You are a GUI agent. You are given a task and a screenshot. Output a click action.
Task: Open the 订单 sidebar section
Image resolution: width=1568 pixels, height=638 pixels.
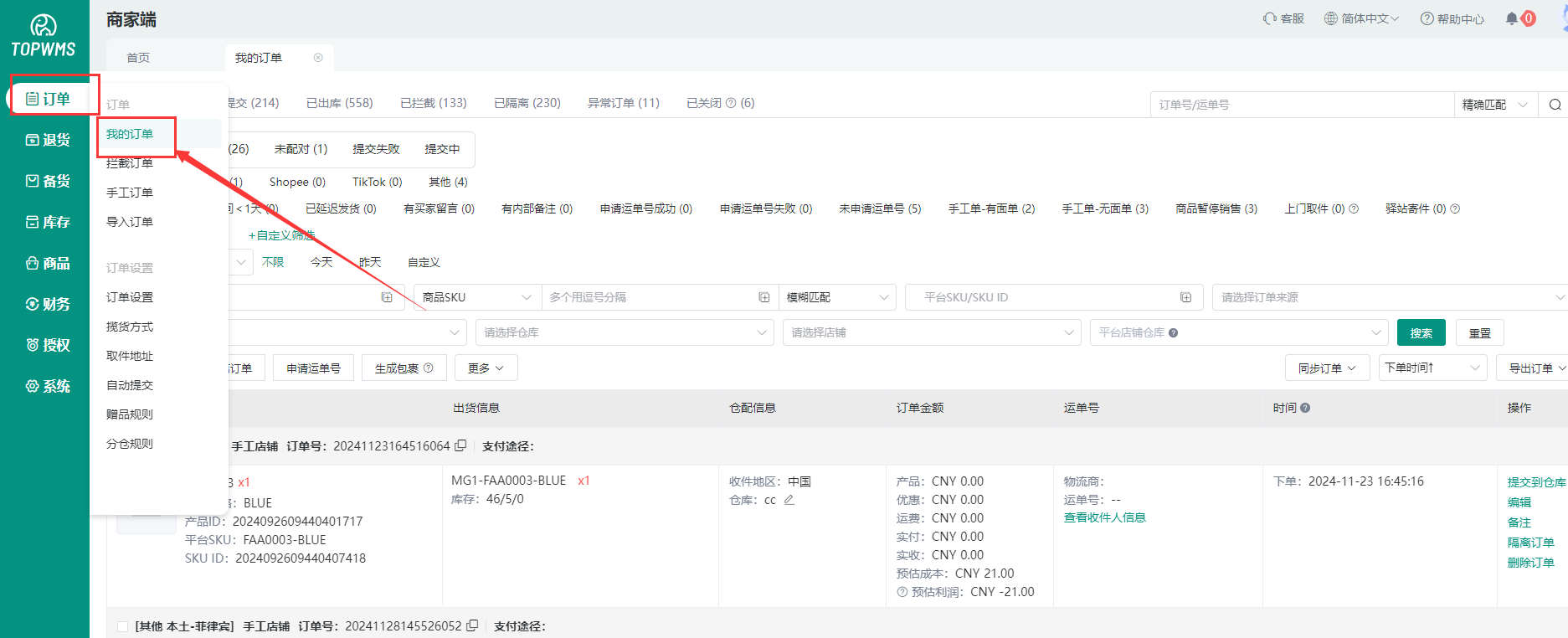click(x=48, y=99)
